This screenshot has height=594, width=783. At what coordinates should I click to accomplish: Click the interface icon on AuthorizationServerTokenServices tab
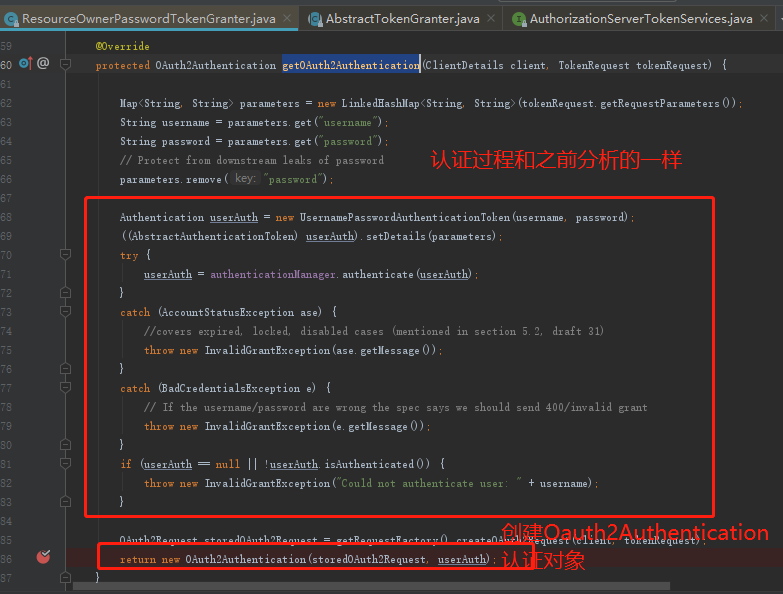click(x=519, y=19)
